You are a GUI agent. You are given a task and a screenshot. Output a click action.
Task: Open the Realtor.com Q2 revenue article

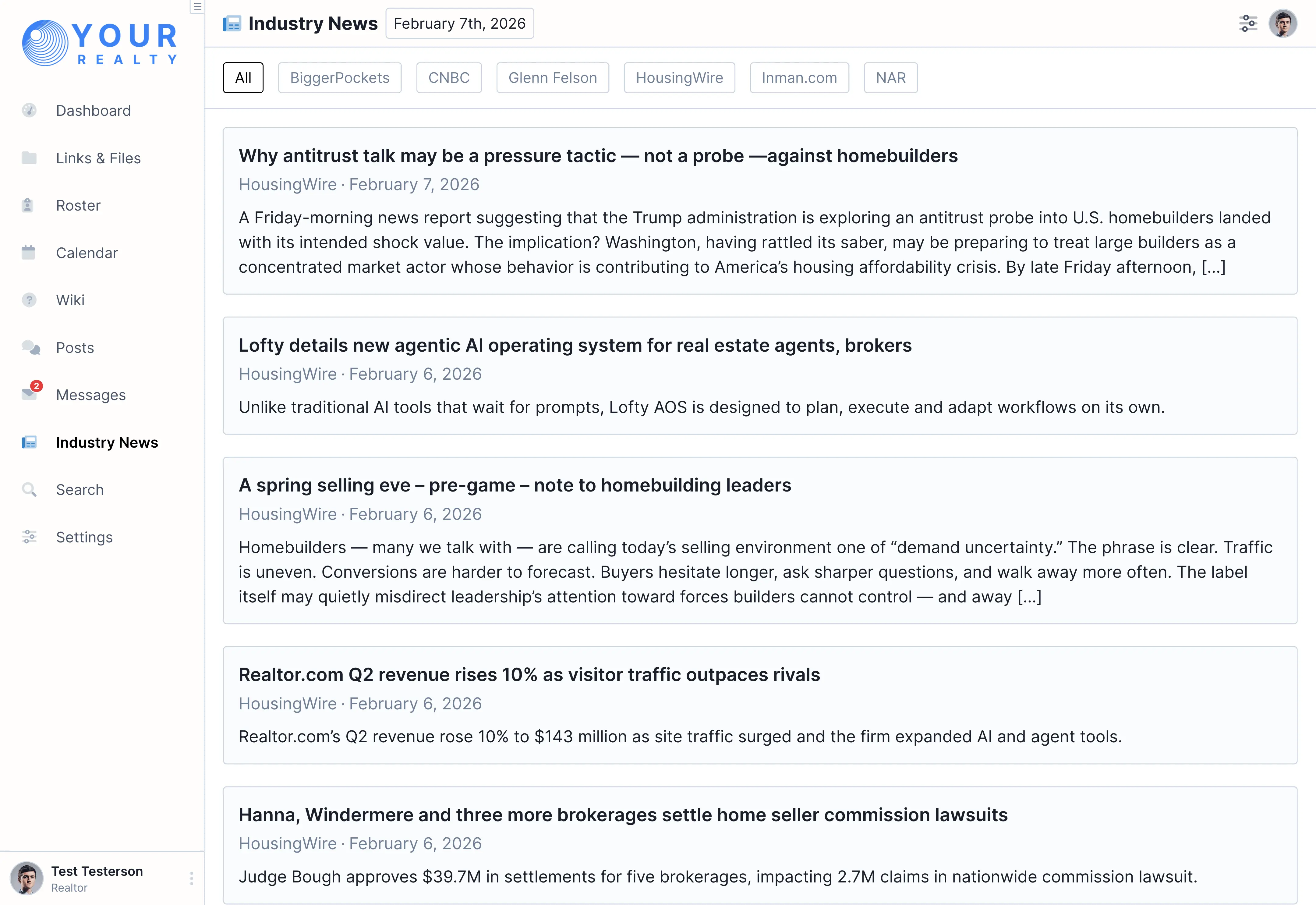[529, 675]
